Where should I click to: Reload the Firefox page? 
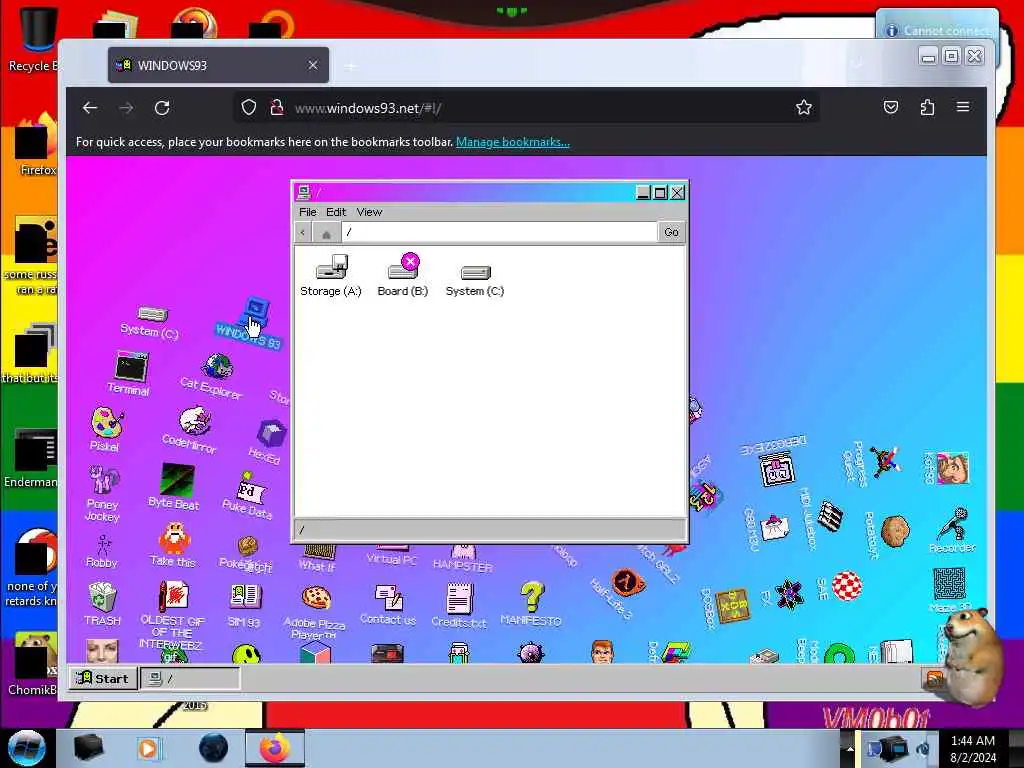coord(162,108)
